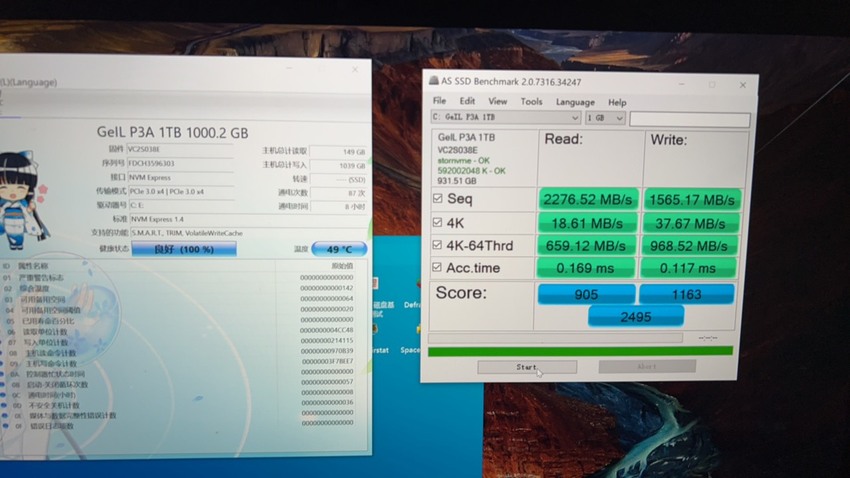Click the stornvme - OK driver status text
Image resolution: width=850 pixels, height=478 pixels.
tap(463, 160)
